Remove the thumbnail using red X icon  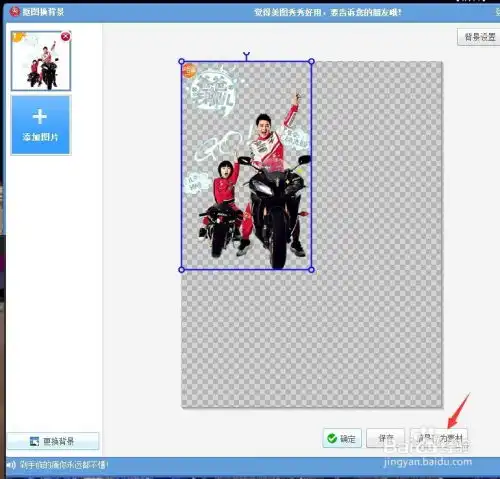pyautogui.click(x=66, y=36)
